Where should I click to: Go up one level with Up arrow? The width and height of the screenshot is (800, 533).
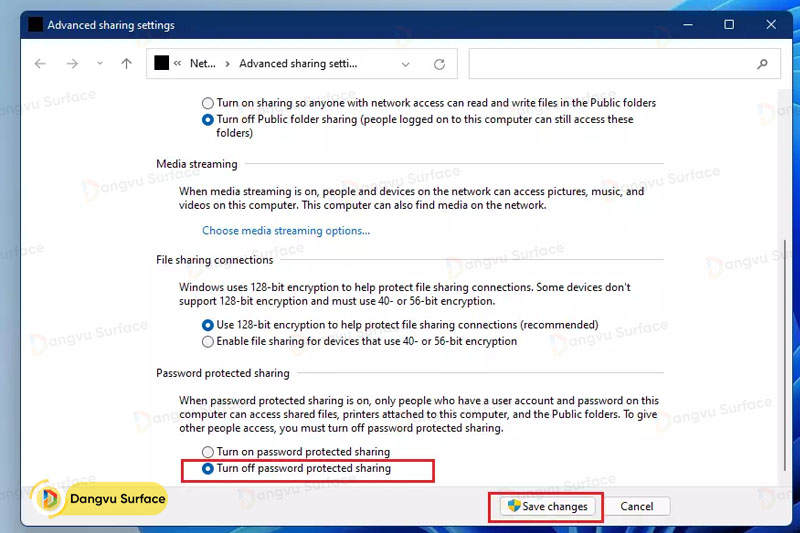click(126, 64)
